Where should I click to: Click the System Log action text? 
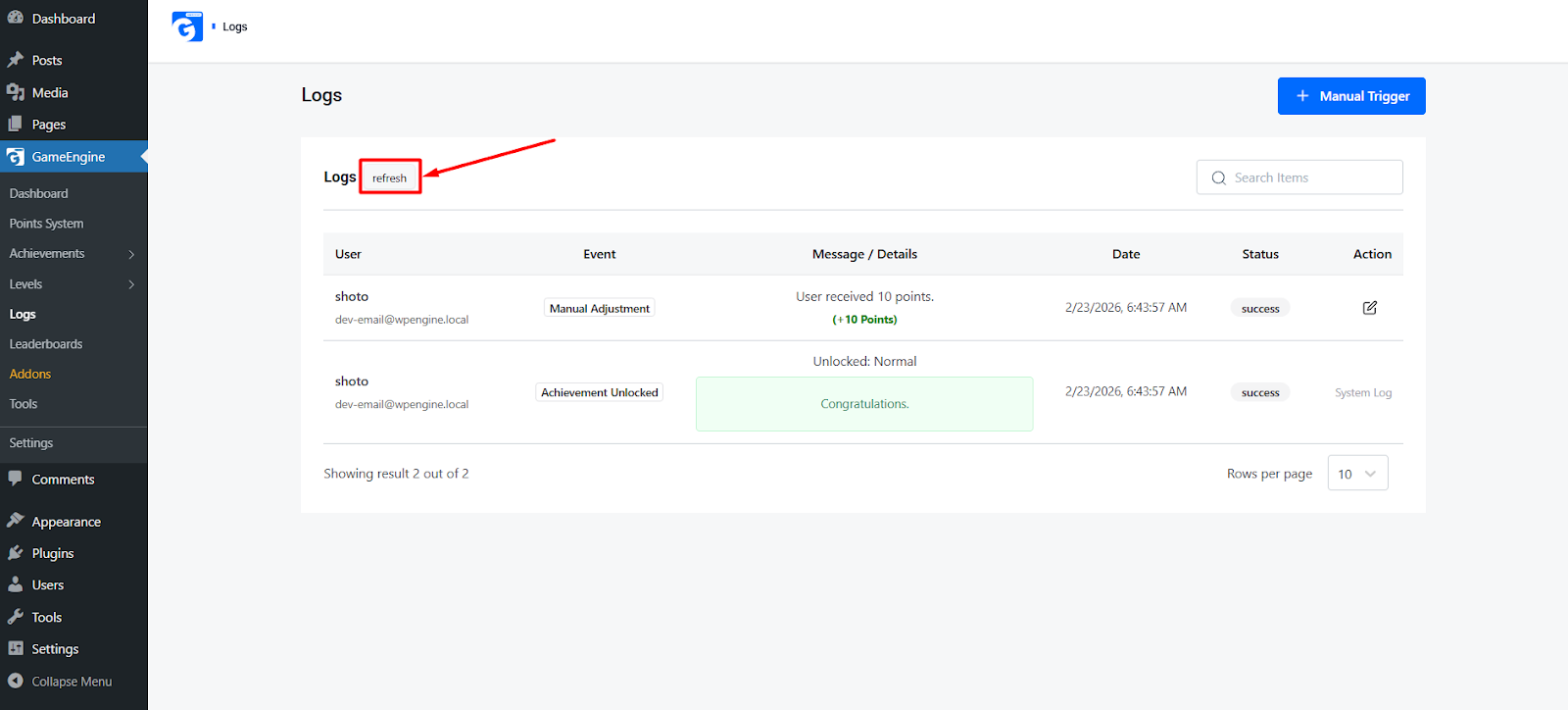(1363, 392)
